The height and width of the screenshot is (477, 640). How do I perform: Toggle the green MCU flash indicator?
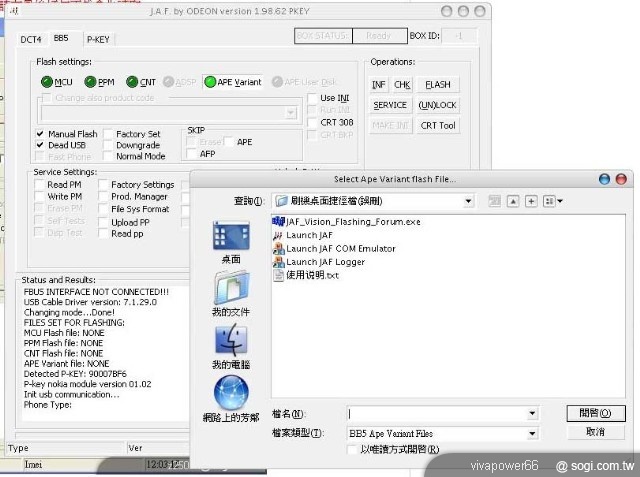pyautogui.click(x=47, y=82)
